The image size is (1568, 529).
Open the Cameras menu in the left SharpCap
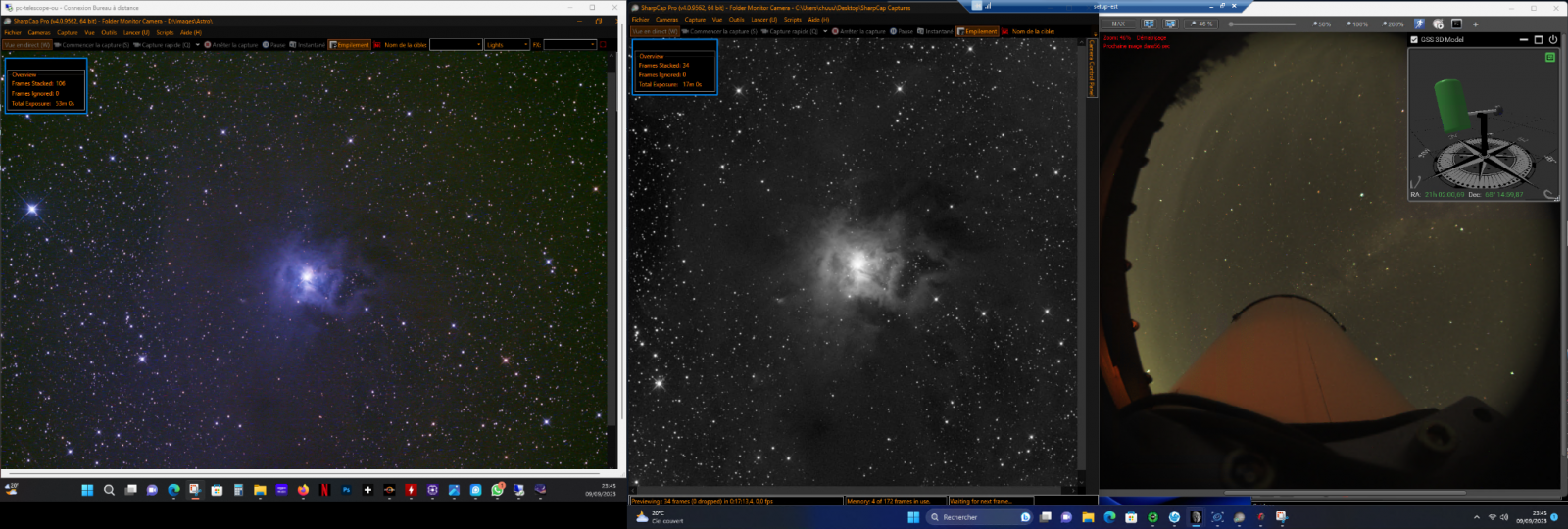click(x=39, y=32)
